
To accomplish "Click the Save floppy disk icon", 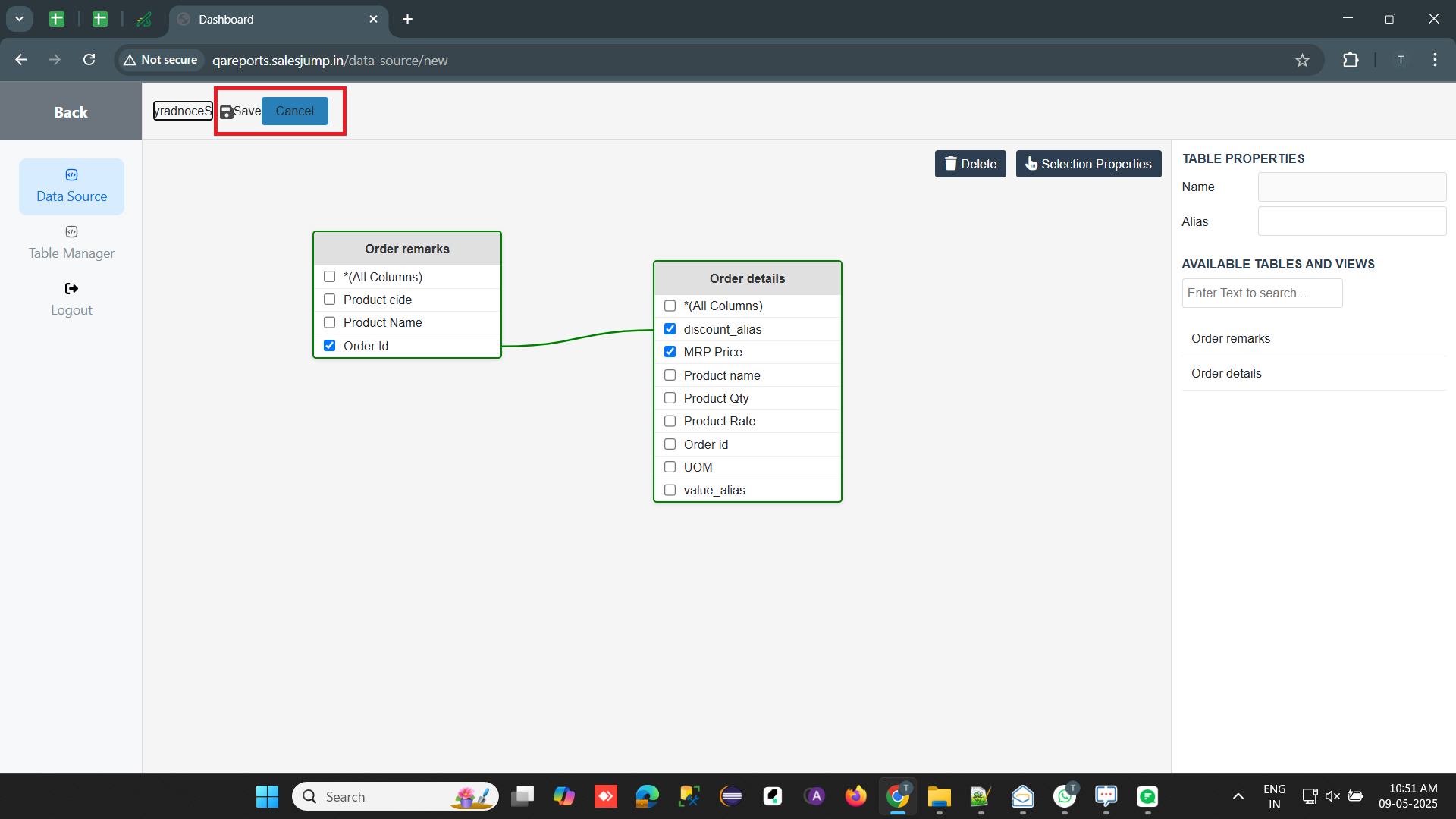I will (226, 111).
